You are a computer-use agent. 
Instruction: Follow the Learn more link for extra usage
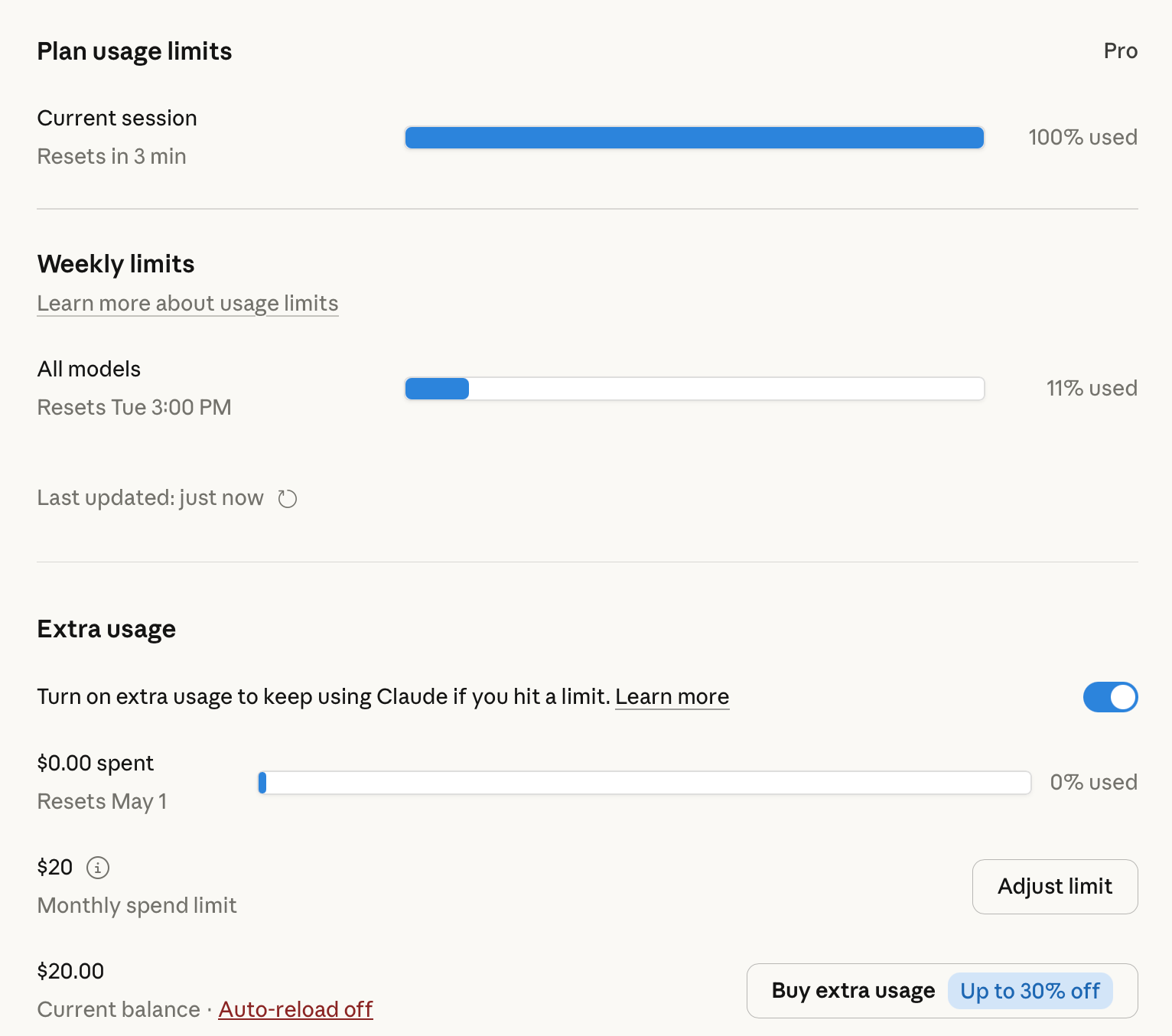672,697
